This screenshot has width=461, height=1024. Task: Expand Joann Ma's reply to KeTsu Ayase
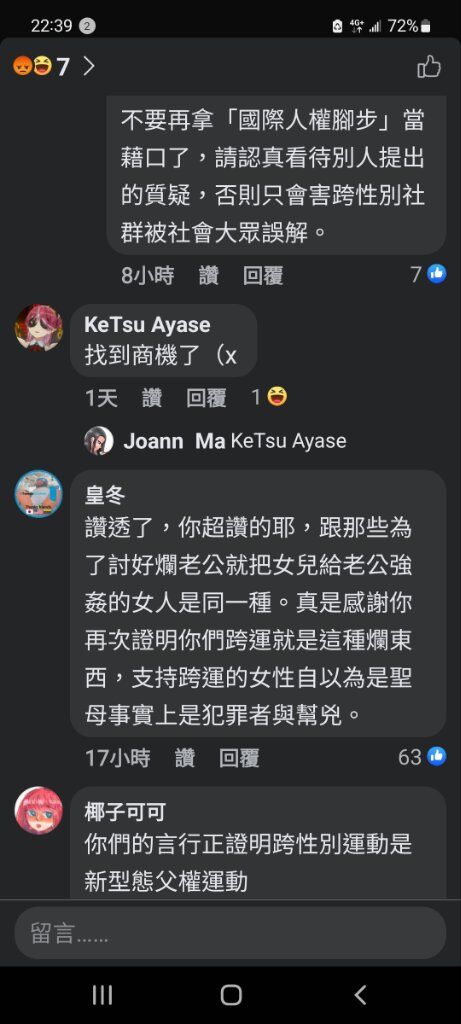tap(215, 441)
